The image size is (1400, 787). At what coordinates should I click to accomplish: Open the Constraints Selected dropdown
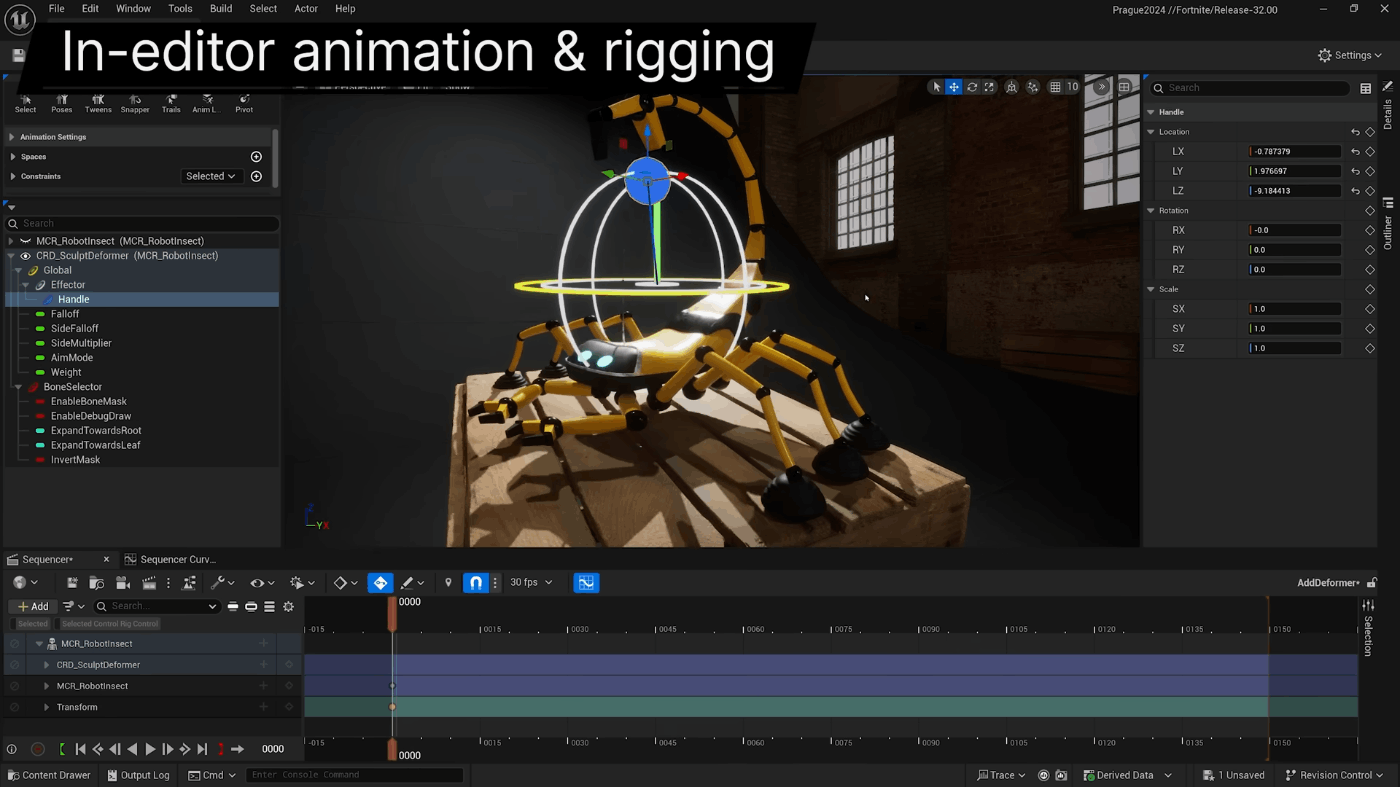click(210, 176)
